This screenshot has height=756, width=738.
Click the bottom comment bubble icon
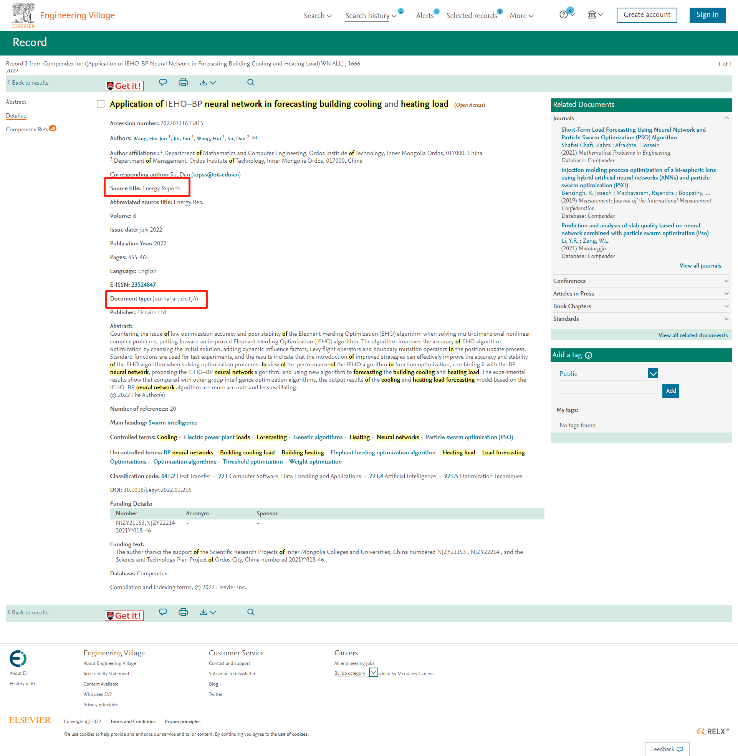[x=163, y=612]
